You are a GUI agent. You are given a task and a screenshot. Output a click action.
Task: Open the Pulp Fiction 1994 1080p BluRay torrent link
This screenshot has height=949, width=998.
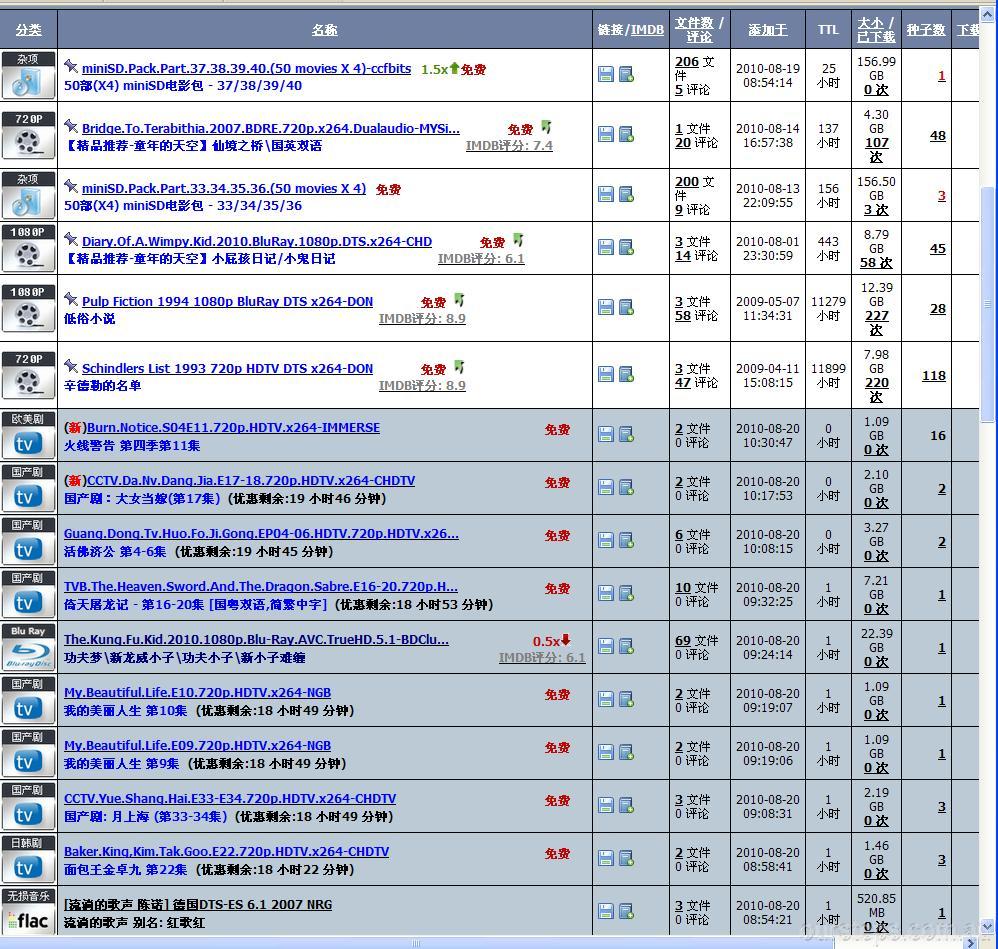(x=227, y=302)
